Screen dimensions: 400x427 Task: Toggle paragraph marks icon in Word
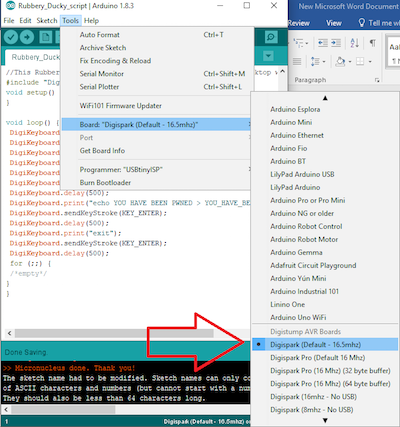pos(373,43)
